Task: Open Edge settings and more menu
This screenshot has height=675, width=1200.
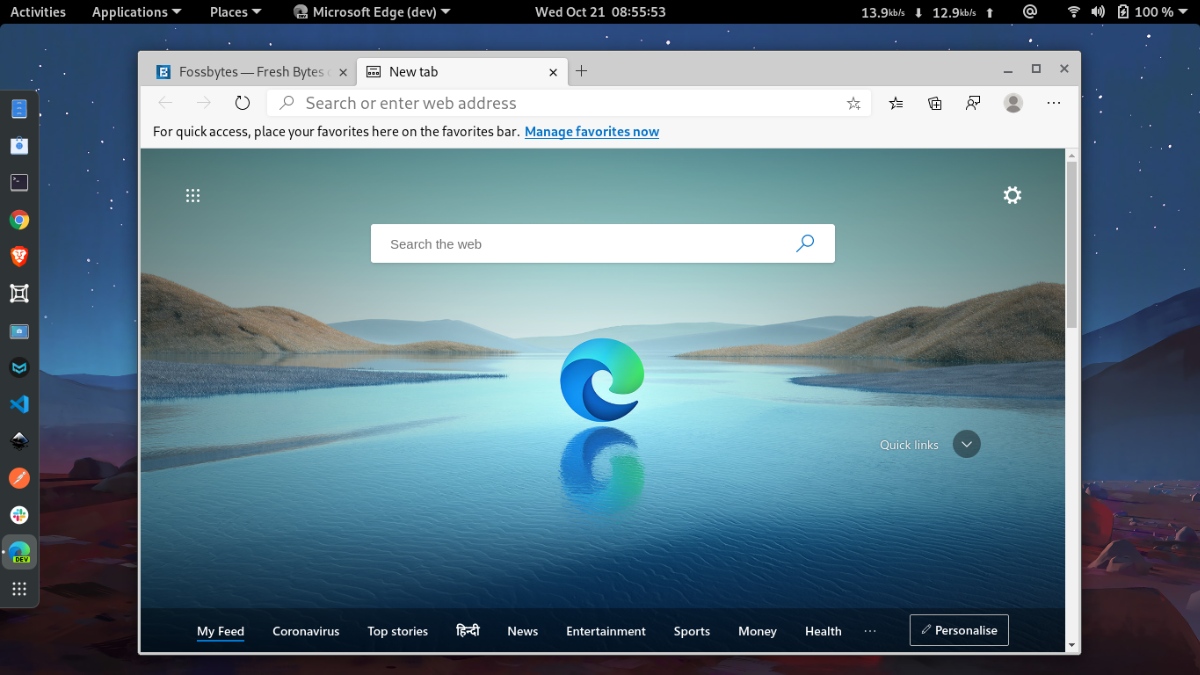Action: 1053,103
